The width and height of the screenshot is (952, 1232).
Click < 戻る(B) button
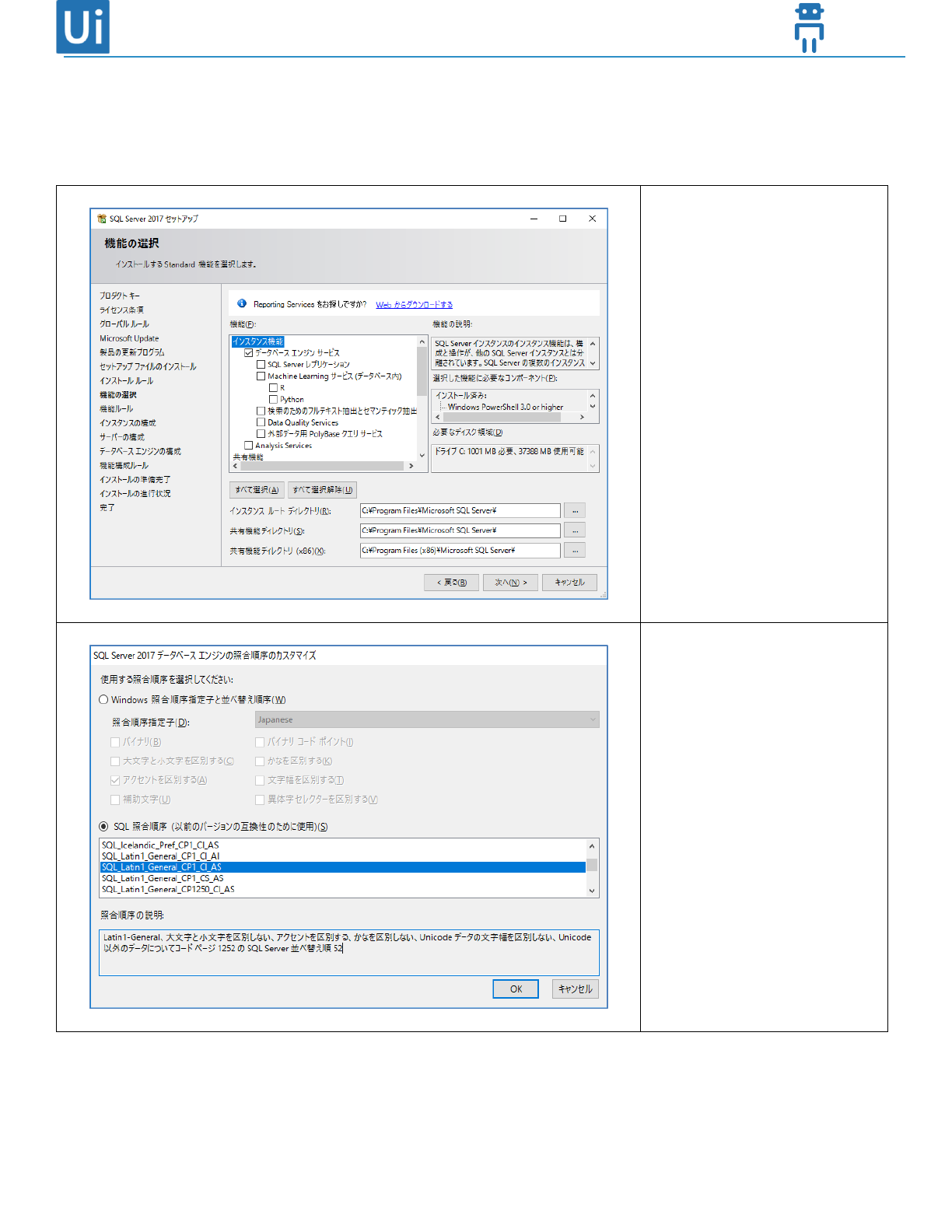[452, 582]
